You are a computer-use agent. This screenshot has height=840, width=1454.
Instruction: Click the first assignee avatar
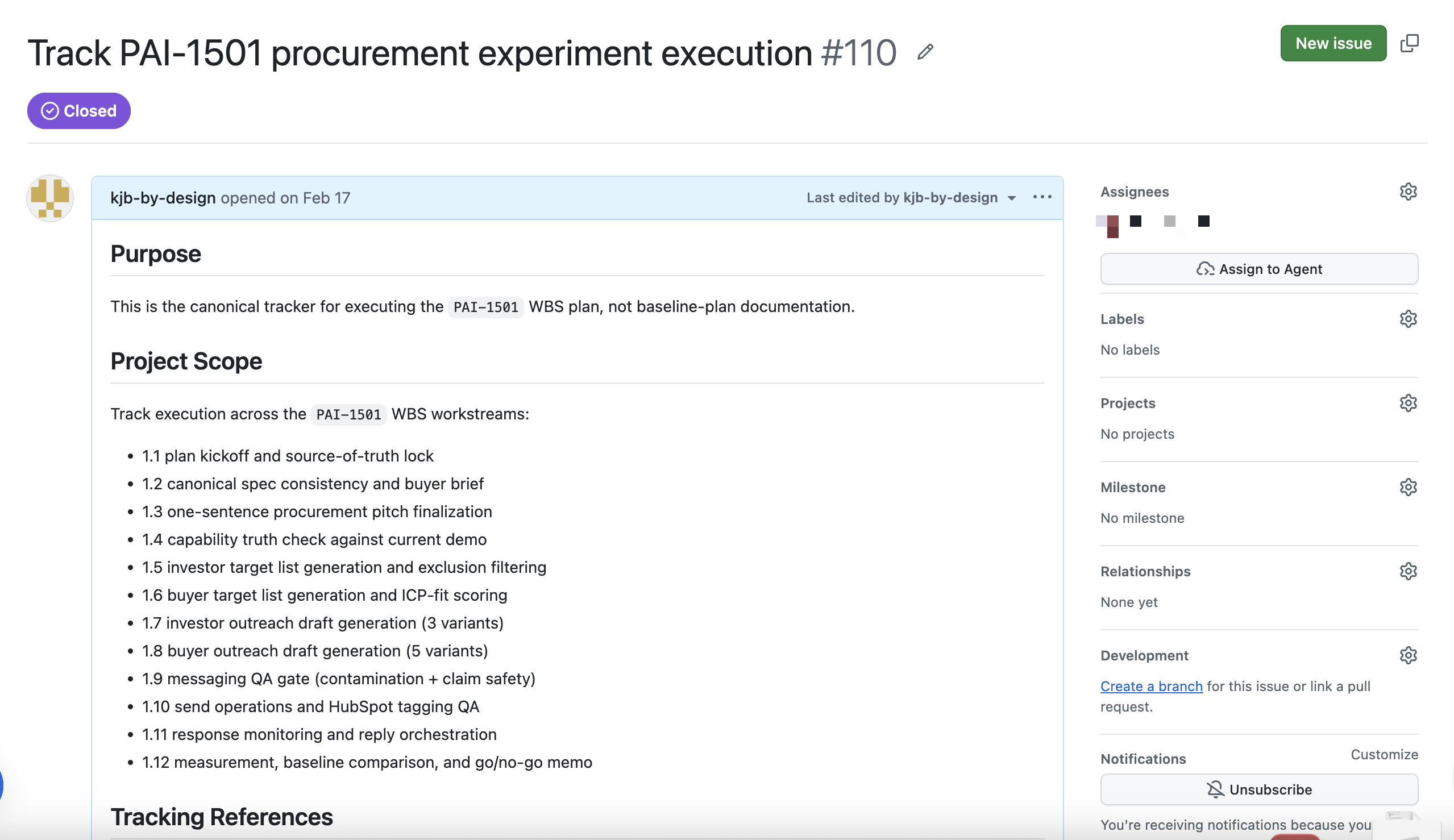[x=1108, y=226]
